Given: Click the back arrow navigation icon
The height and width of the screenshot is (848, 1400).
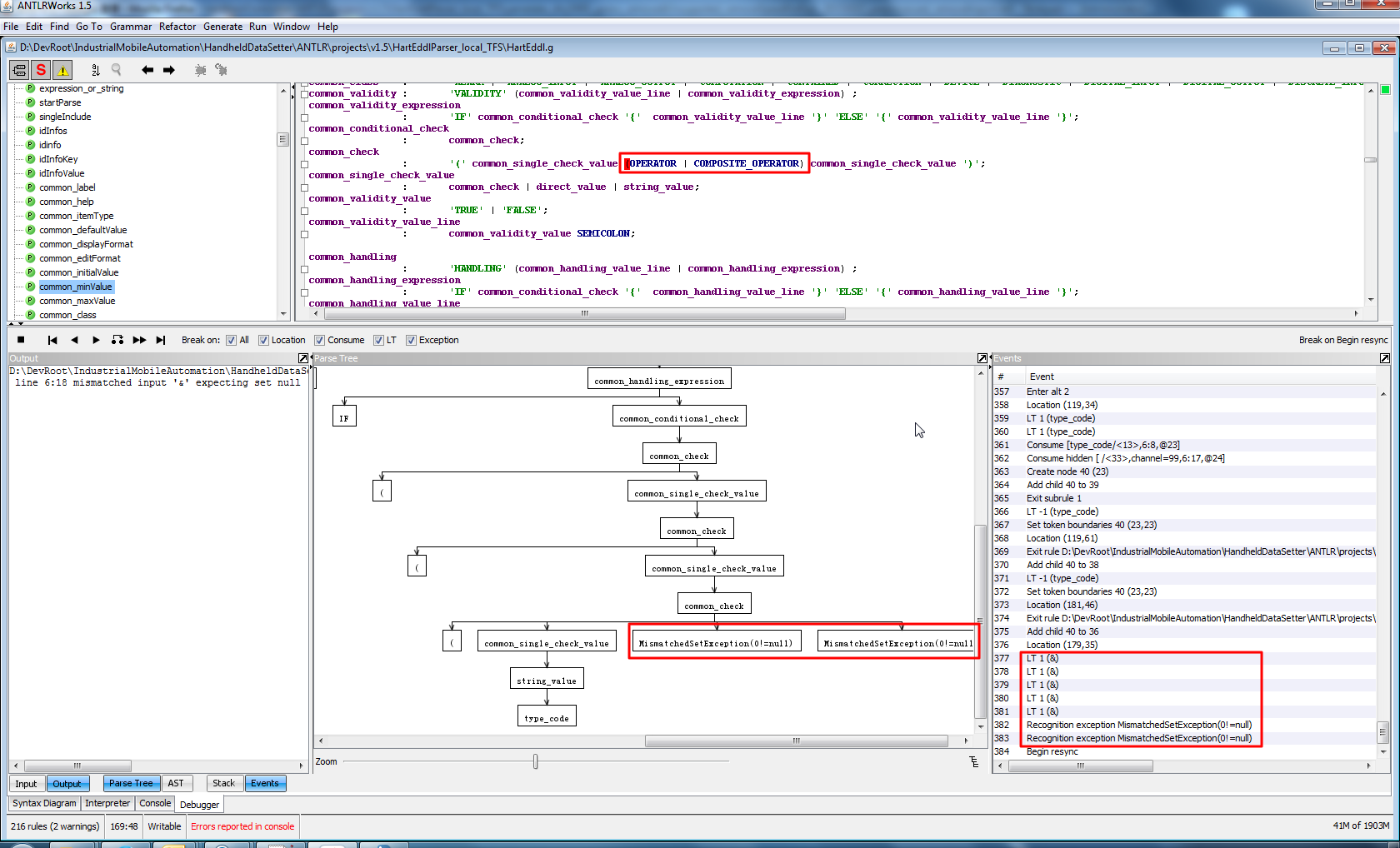Looking at the screenshot, I should click(x=147, y=70).
